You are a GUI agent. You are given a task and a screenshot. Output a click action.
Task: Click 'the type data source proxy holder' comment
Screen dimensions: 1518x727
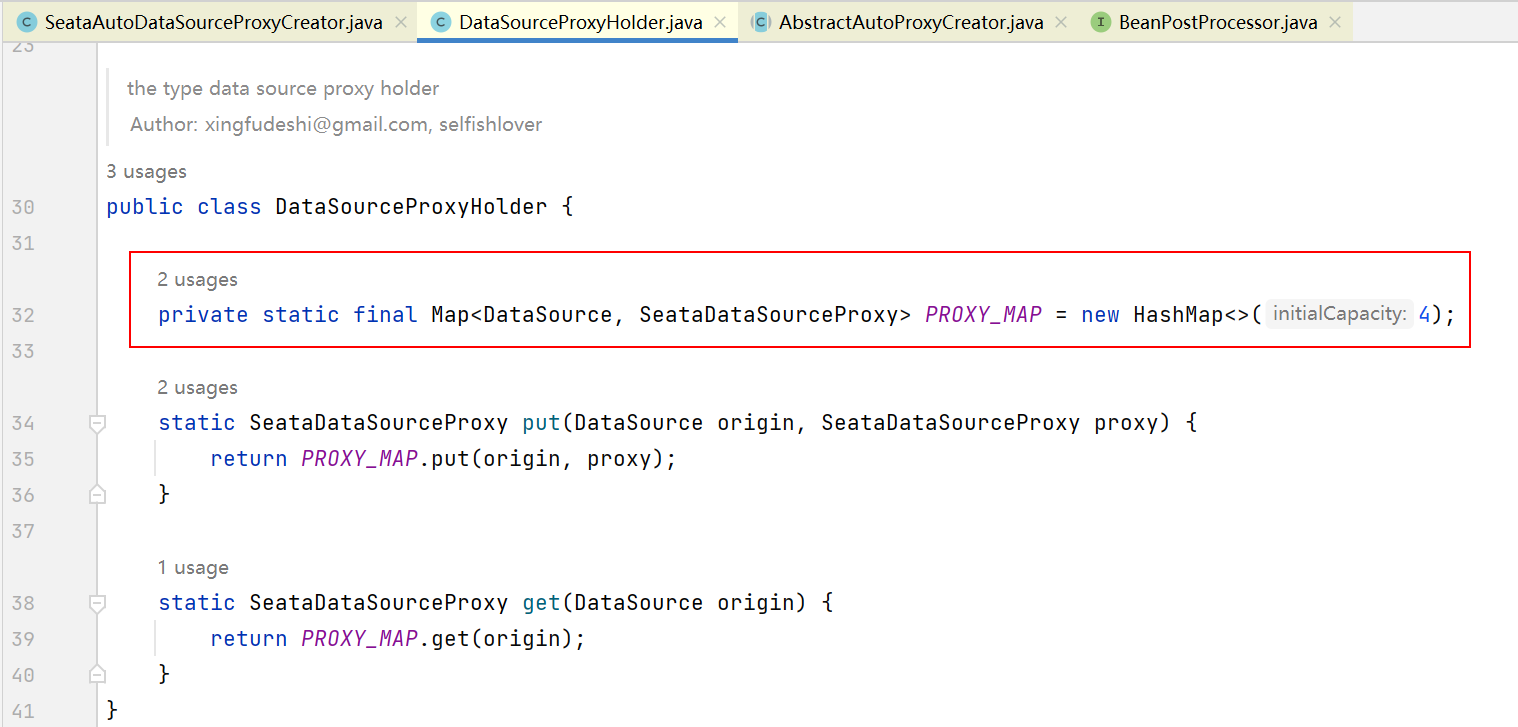pyautogui.click(x=283, y=88)
